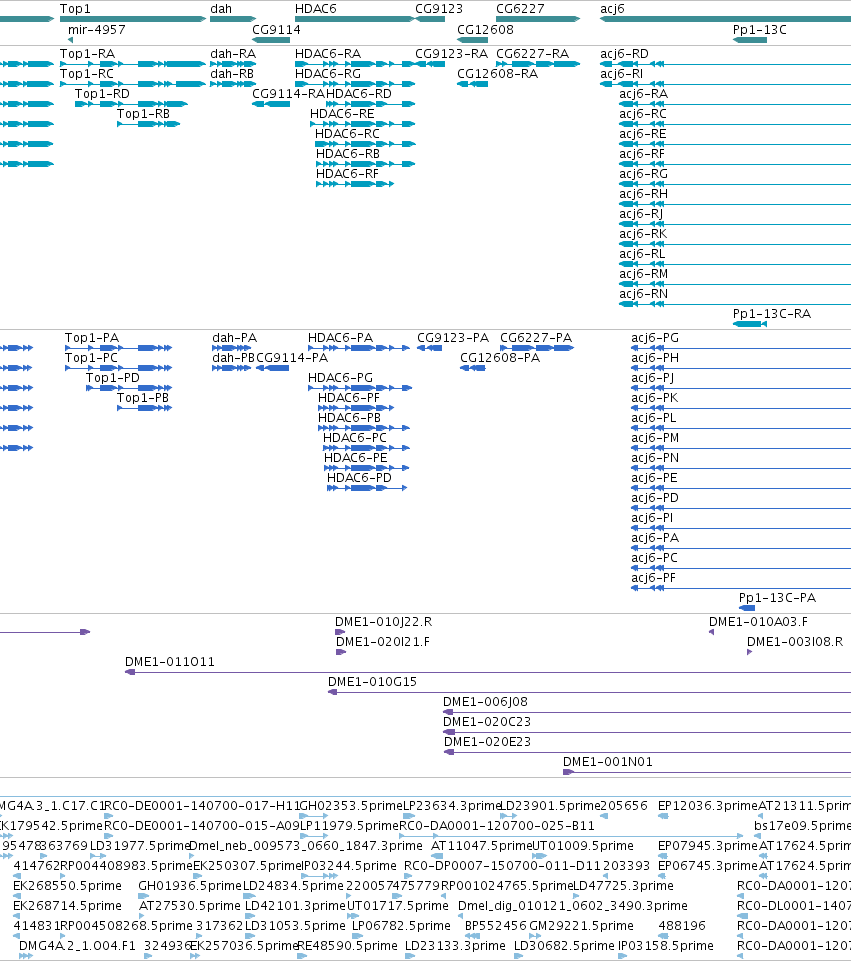Select the acj6 gene label
The image size is (851, 961).
pyautogui.click(x=612, y=9)
